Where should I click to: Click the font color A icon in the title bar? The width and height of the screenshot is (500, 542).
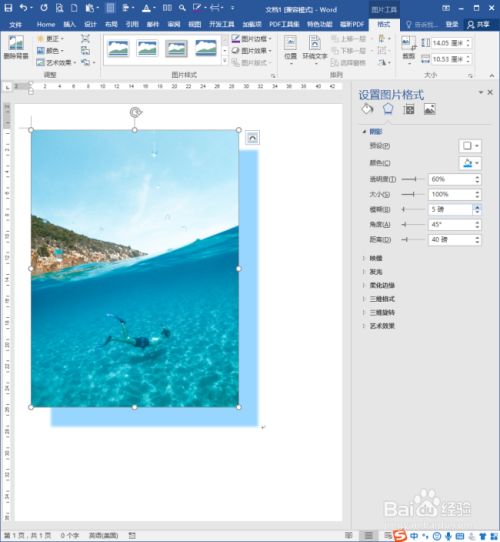point(146,8)
